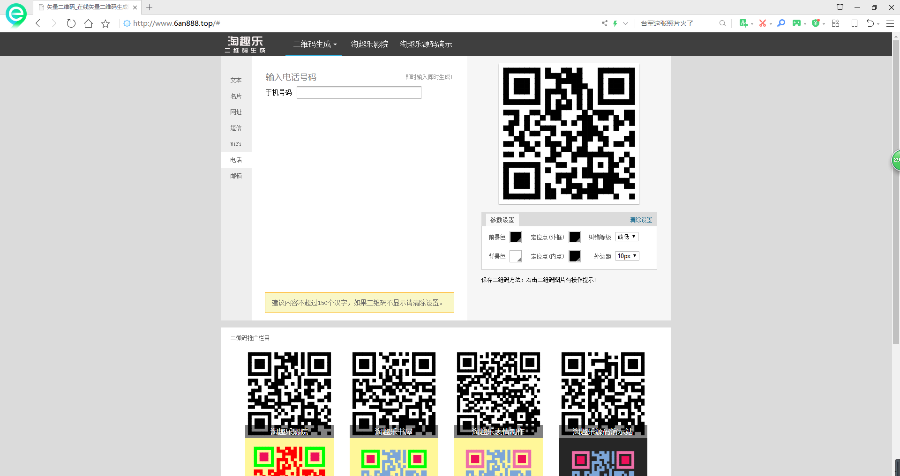Click the green add-extension toolbar icon
The width and height of the screenshot is (900, 476).
click(x=743, y=24)
